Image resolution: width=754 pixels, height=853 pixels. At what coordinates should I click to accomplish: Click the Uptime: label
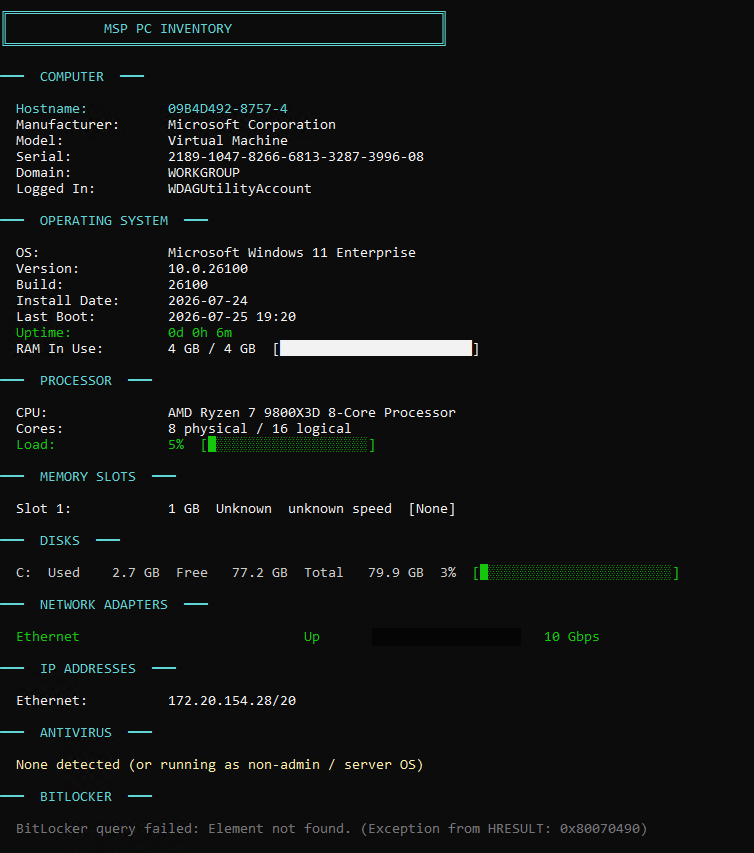43,333
